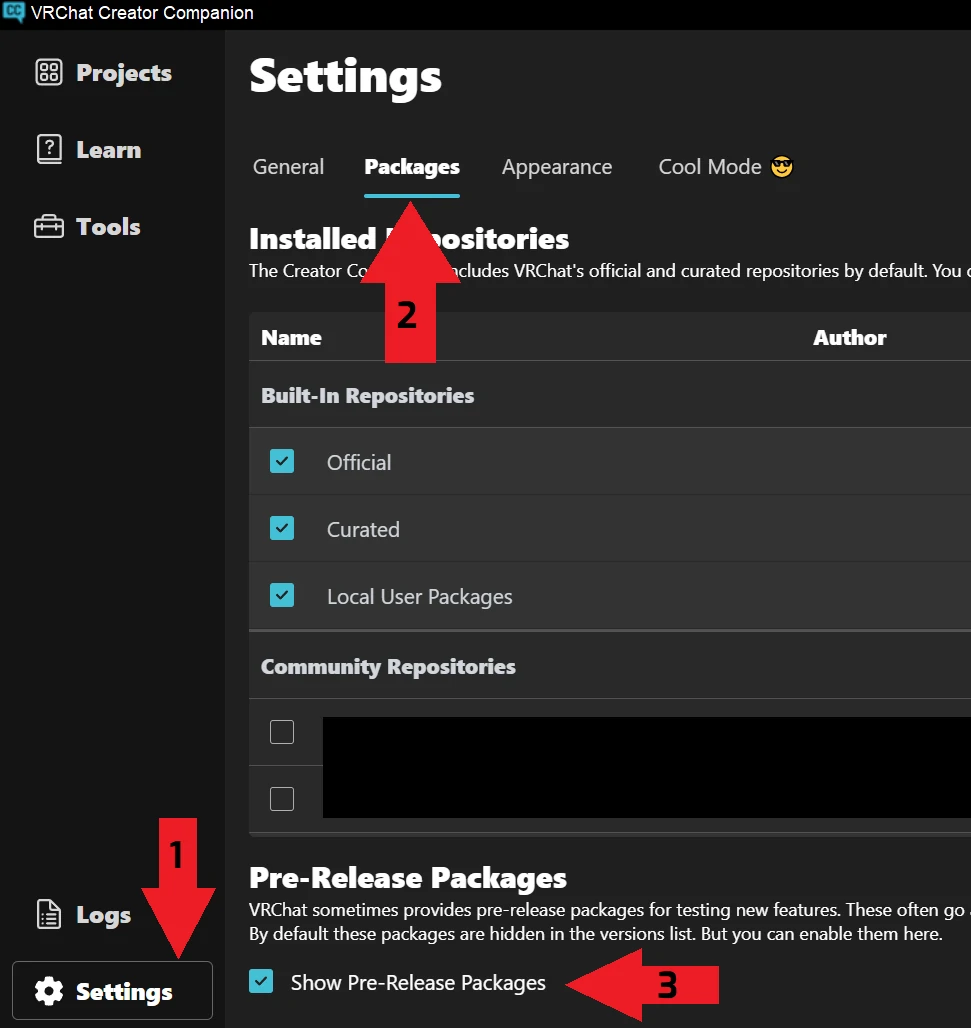
Task: Click the VRChat Creator Companion window title
Action: (x=142, y=12)
